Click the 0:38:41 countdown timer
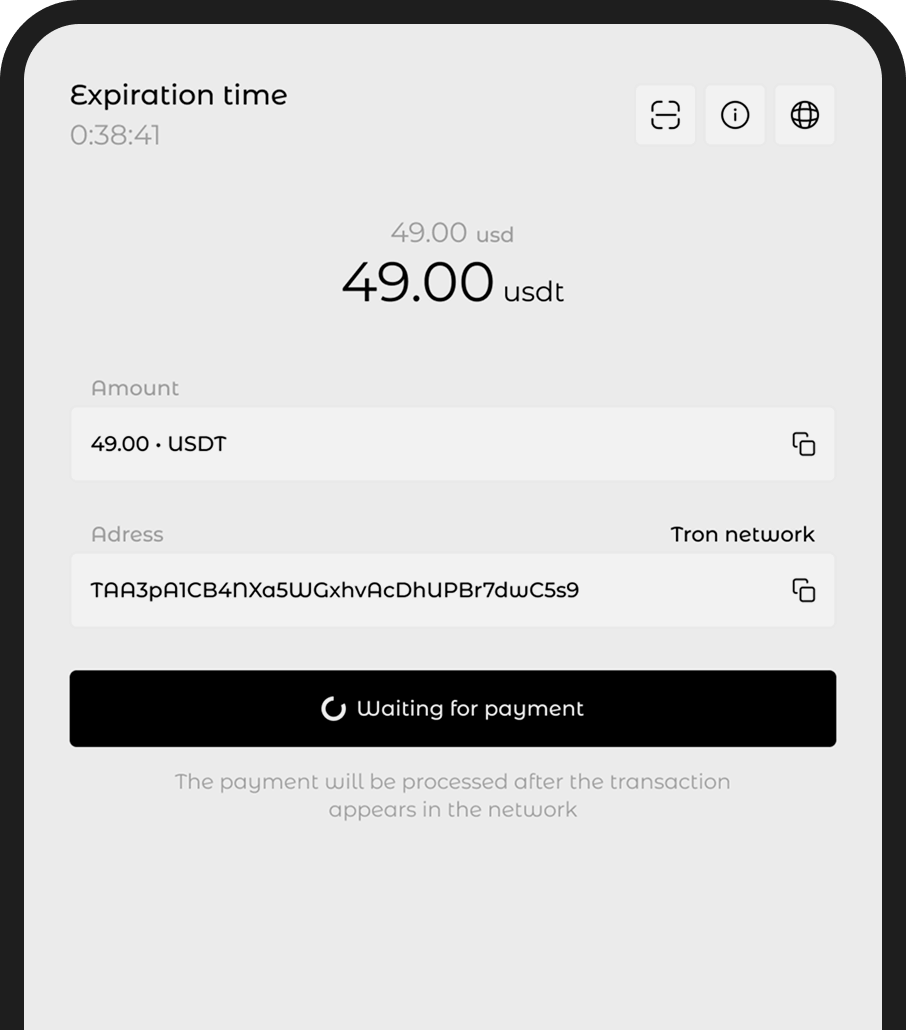 tap(115, 135)
